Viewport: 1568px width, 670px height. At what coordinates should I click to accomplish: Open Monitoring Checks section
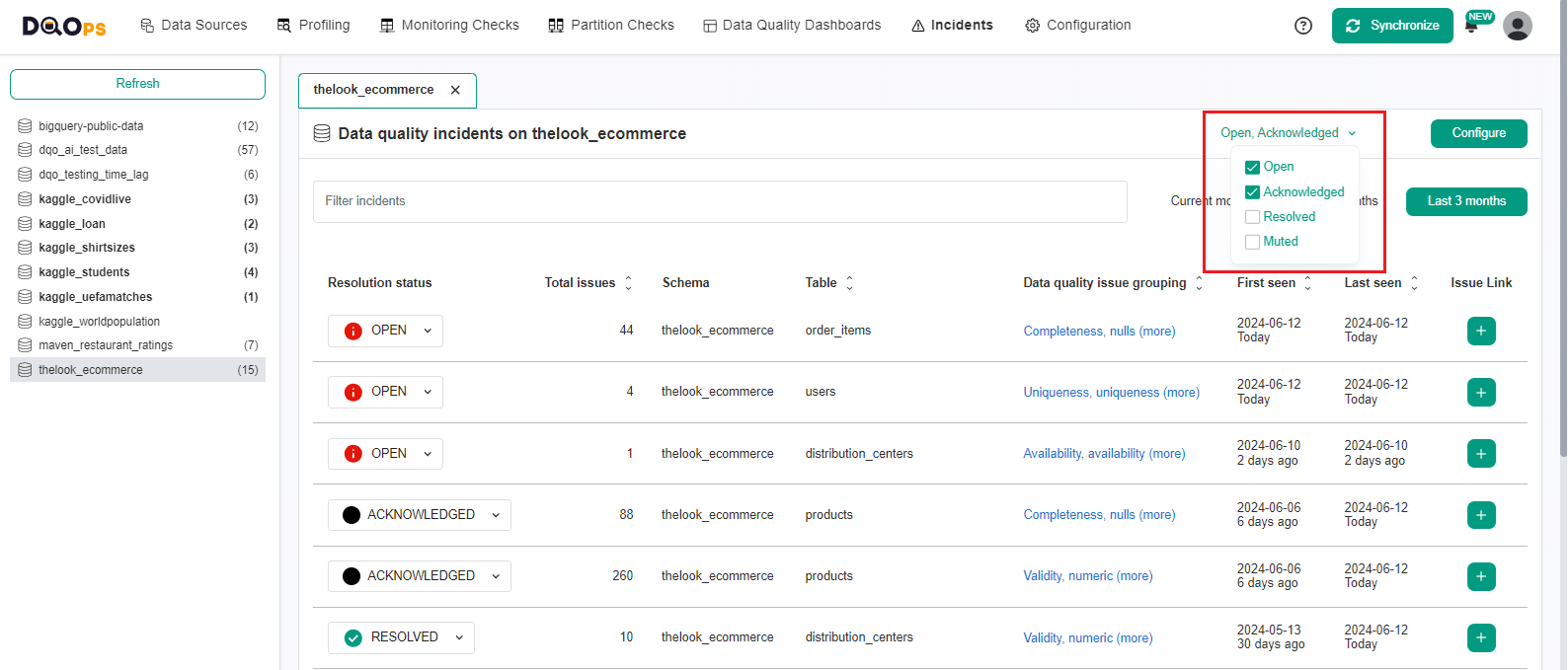pos(449,26)
